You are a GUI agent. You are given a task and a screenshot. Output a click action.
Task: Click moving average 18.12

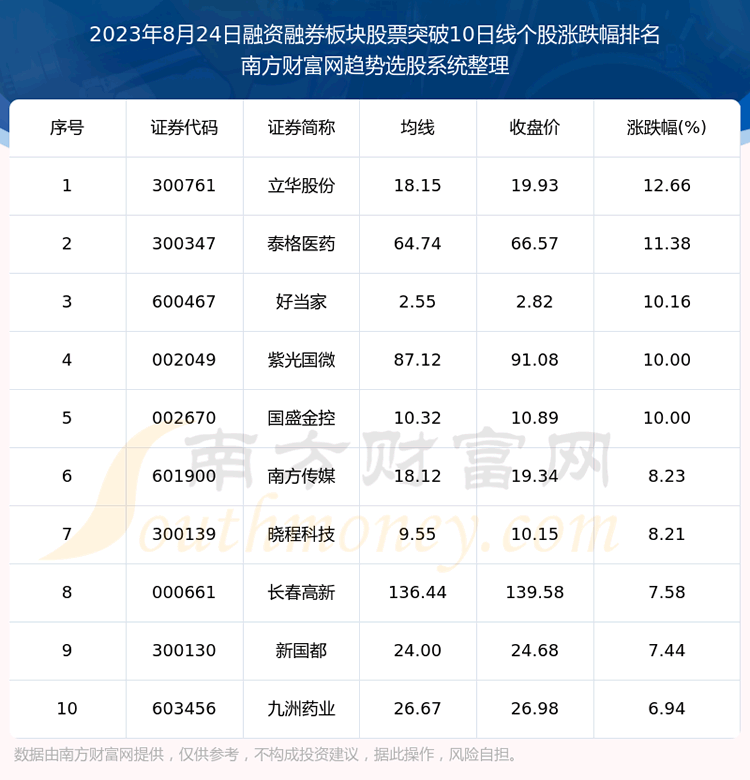[x=417, y=476]
